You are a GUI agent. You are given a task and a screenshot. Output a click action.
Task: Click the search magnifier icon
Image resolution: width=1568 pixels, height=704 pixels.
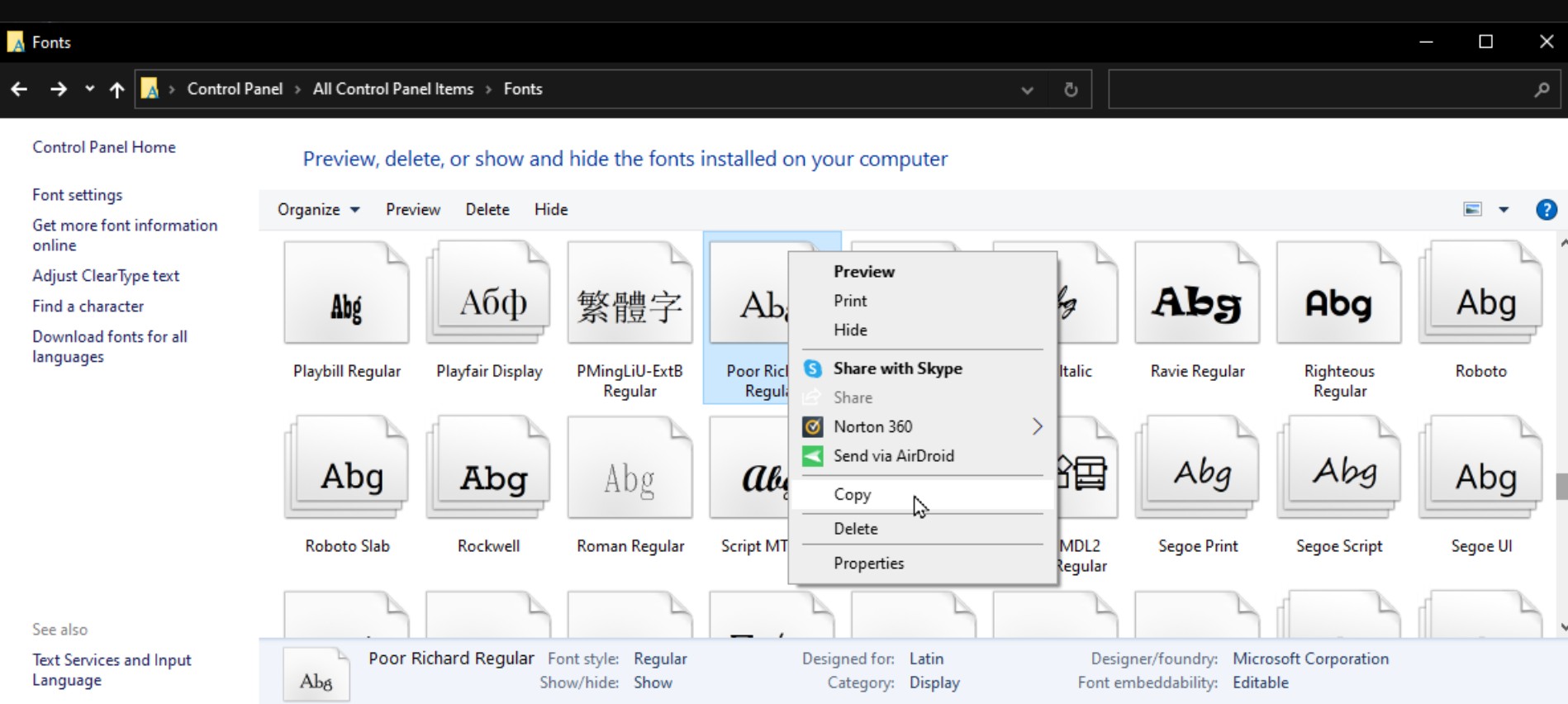(1542, 89)
